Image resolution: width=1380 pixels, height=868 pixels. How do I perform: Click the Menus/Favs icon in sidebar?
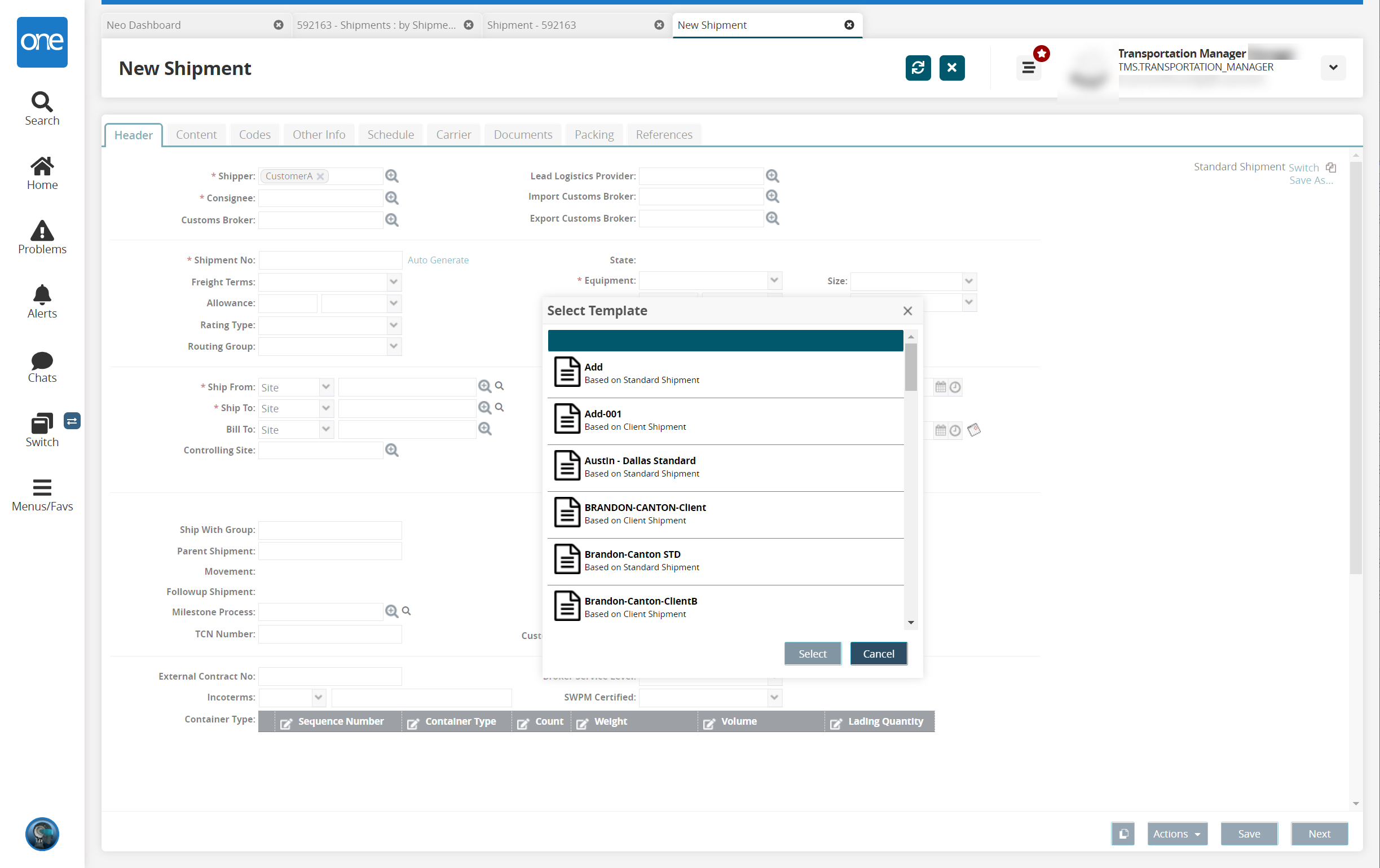(41, 493)
